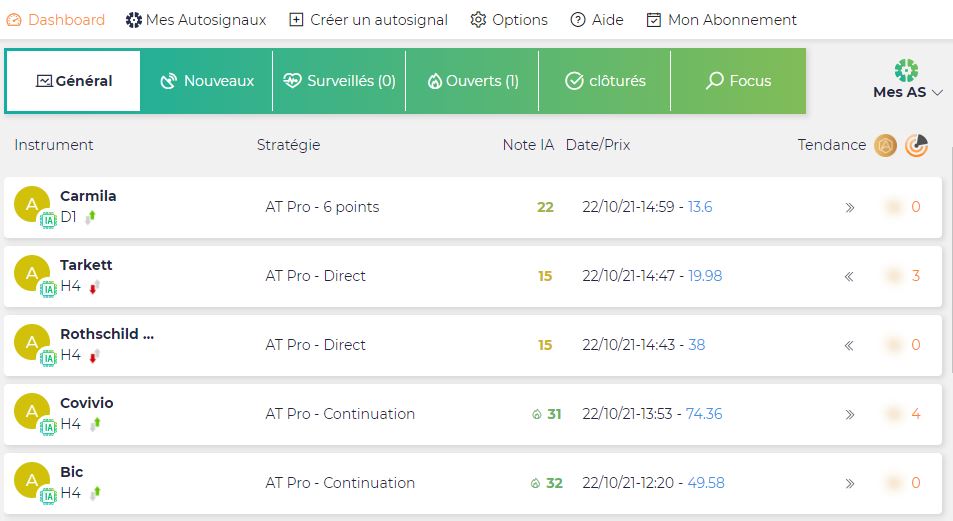Open Mes Autosignaux in top menu

(x=196, y=20)
